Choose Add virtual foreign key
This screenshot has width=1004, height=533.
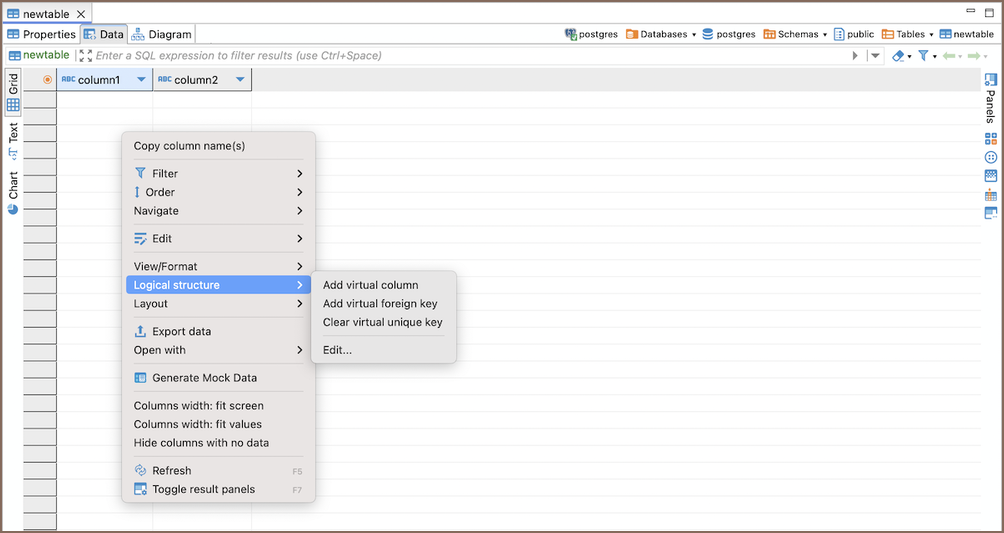point(380,304)
